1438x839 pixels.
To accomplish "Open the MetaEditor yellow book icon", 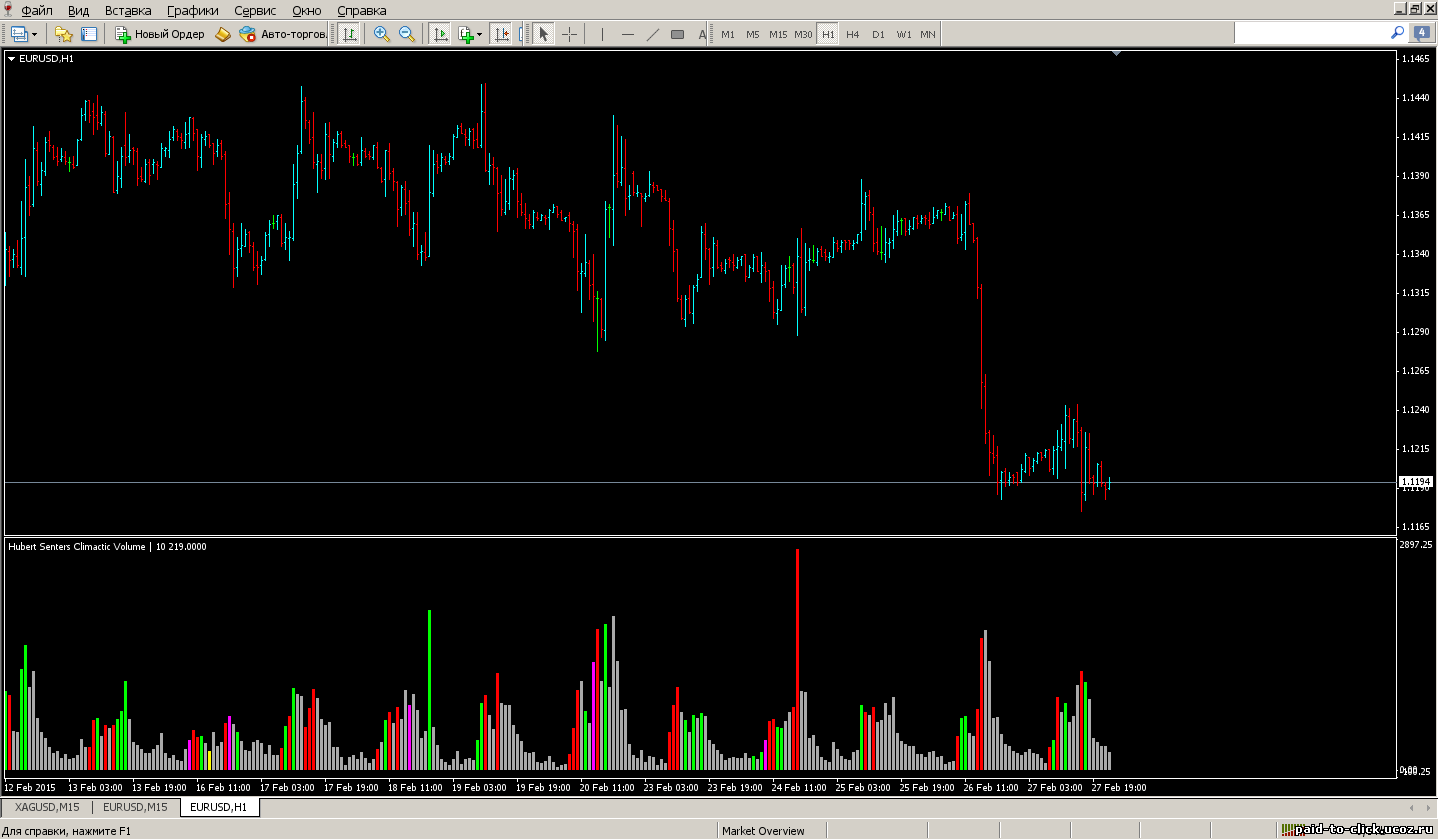I will pyautogui.click(x=222, y=34).
